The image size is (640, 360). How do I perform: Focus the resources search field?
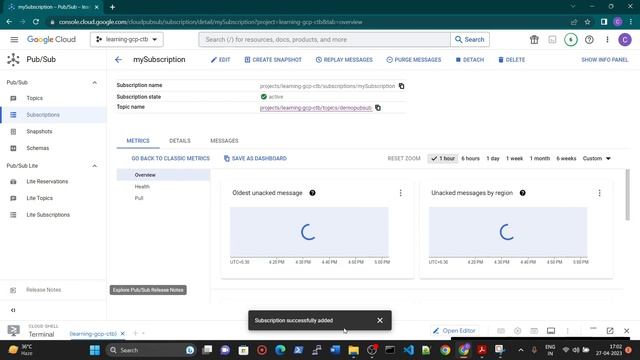pos(324,40)
